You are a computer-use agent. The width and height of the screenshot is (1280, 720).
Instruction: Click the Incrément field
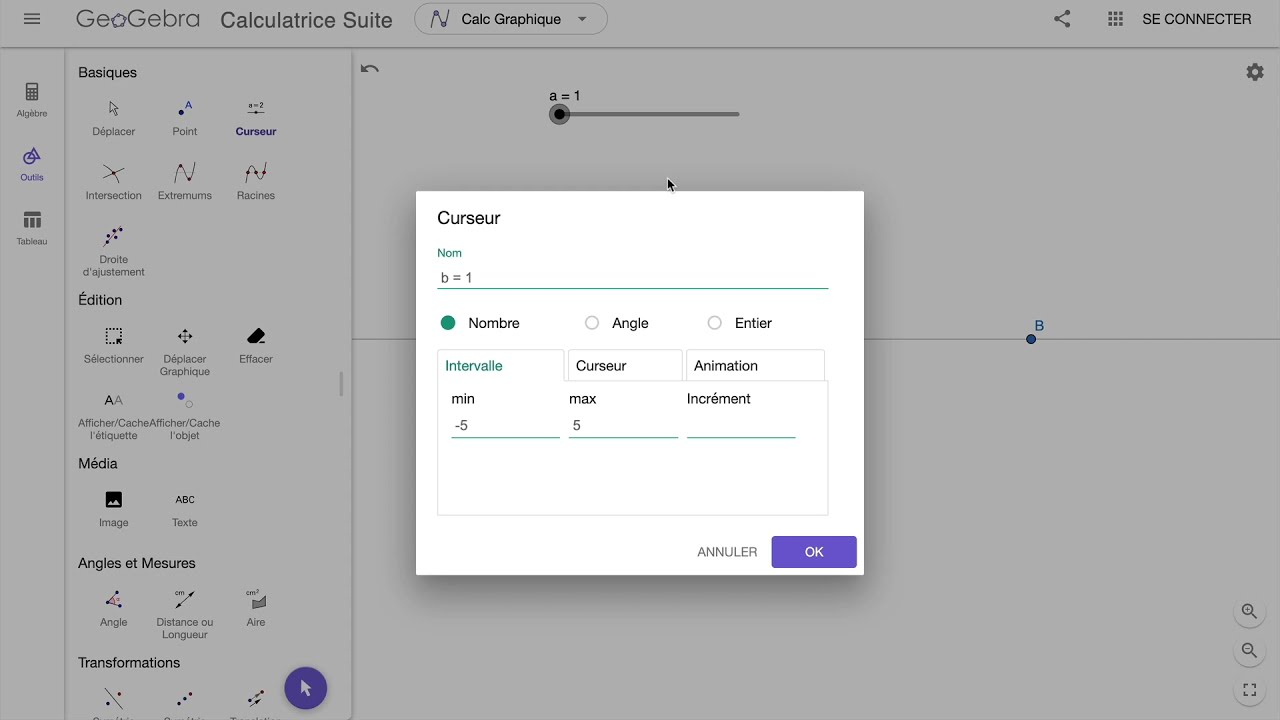[x=741, y=426]
